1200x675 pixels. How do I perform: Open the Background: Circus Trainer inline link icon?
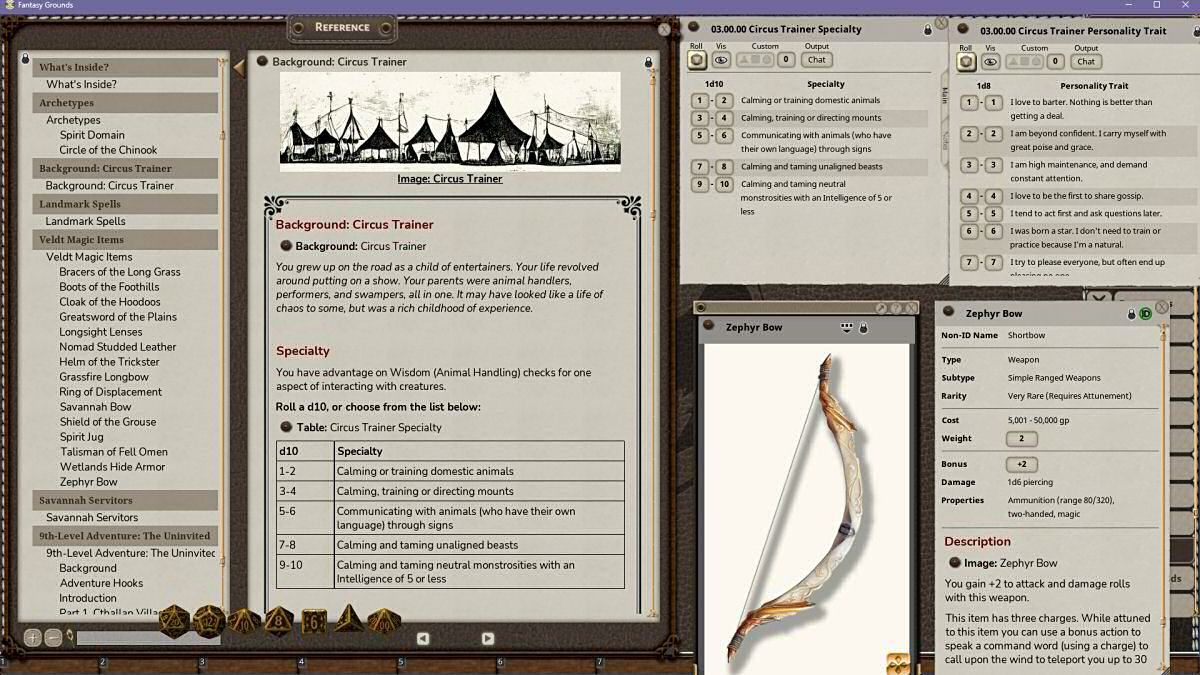point(286,246)
